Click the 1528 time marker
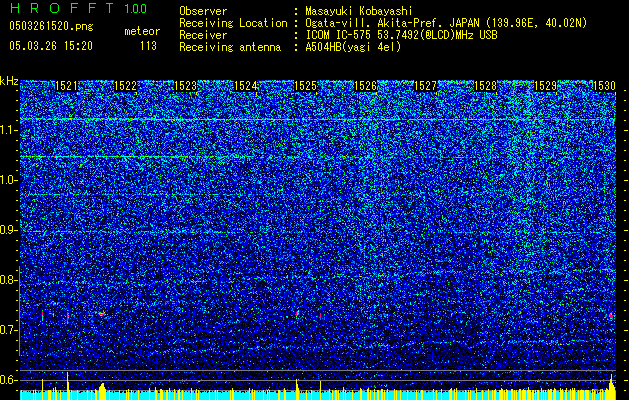The image size is (629, 400). [x=485, y=86]
